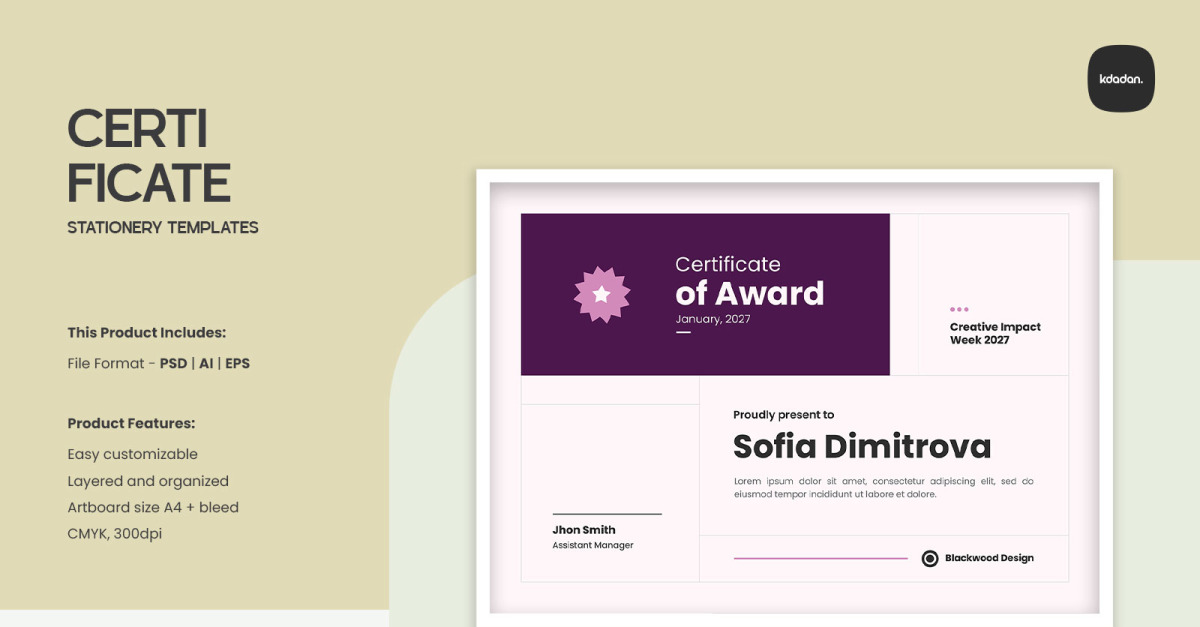Select the Lorem ipsum description paragraph
Viewport: 1200px width, 627px height.
(883, 487)
